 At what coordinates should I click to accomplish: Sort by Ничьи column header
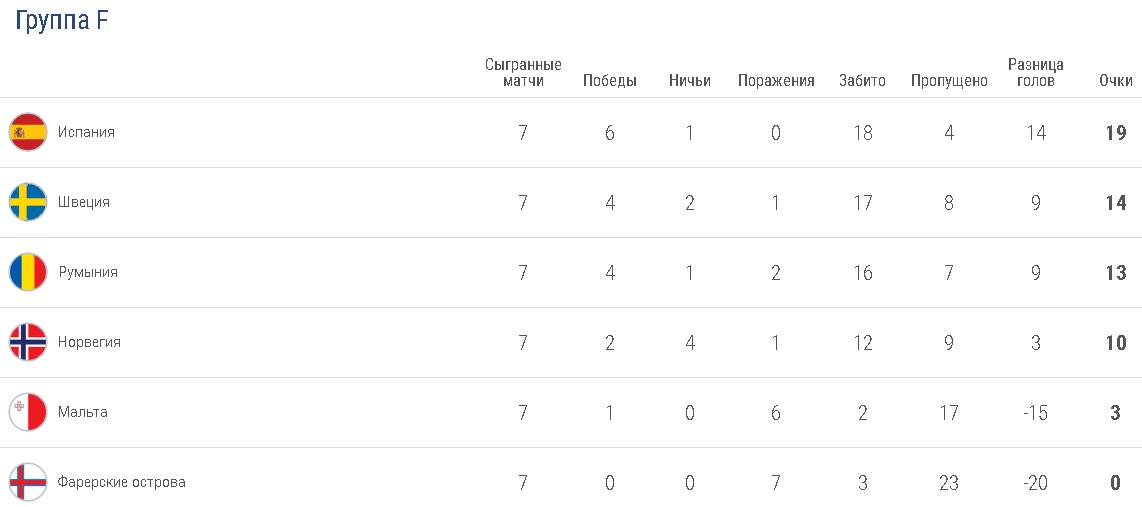coord(690,81)
